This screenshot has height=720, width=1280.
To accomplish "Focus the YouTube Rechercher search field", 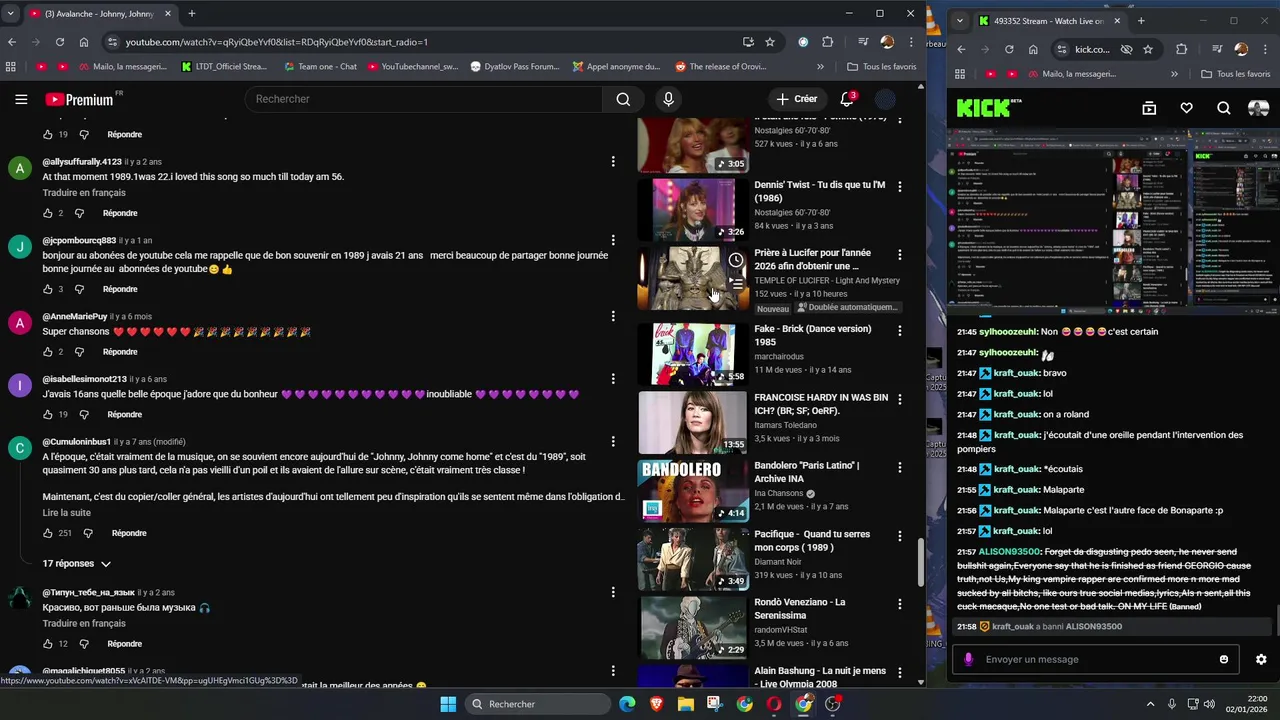I will (x=423, y=99).
